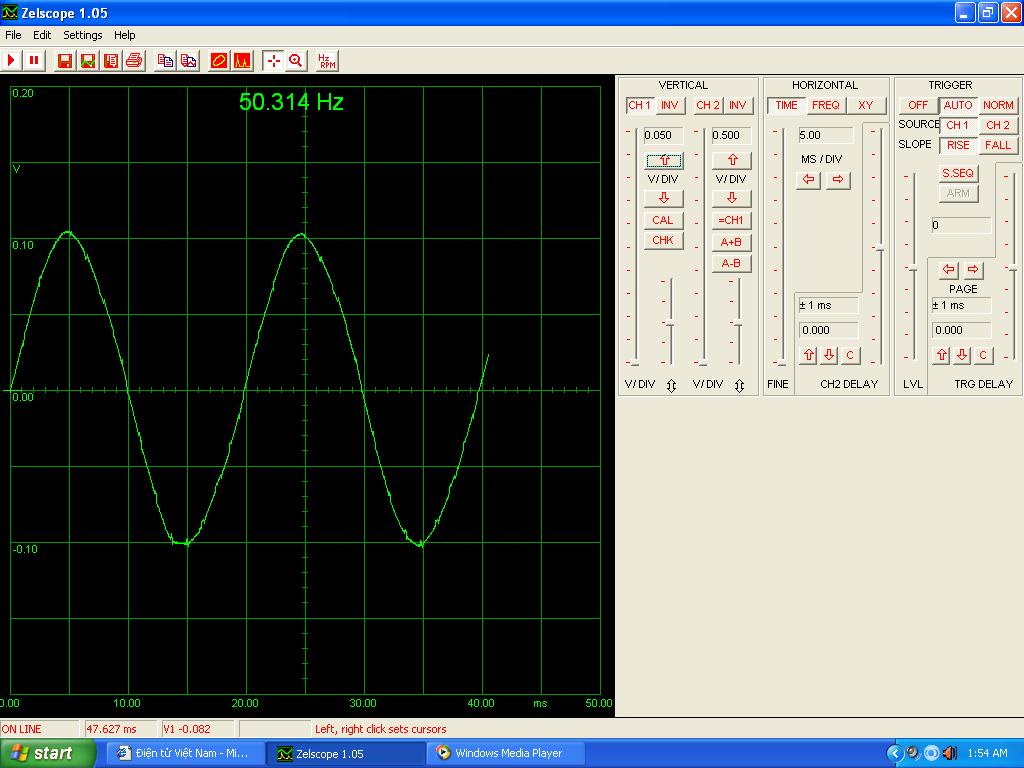
Task: Click the magnifier zoom tool
Action: pos(296,60)
